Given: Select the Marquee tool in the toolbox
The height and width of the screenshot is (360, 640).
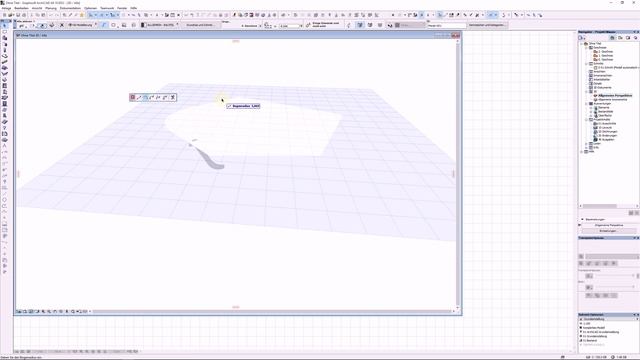Looking at the screenshot, I should [4, 32].
